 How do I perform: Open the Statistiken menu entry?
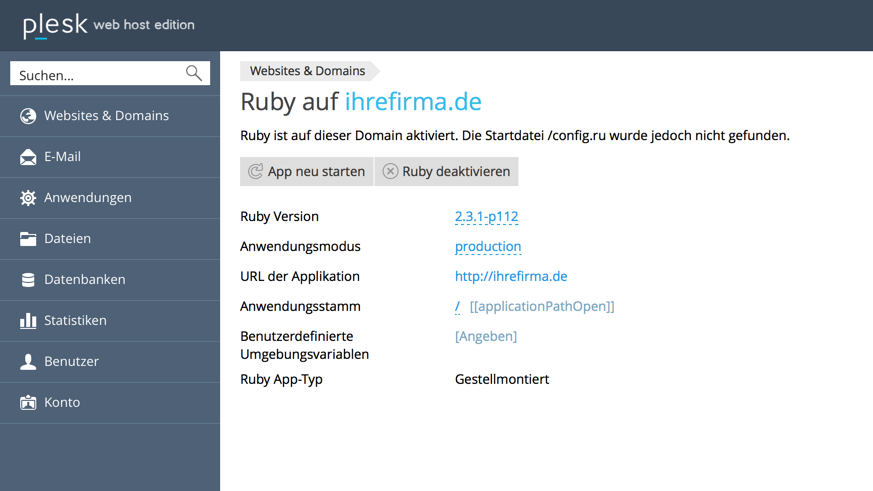tap(75, 321)
